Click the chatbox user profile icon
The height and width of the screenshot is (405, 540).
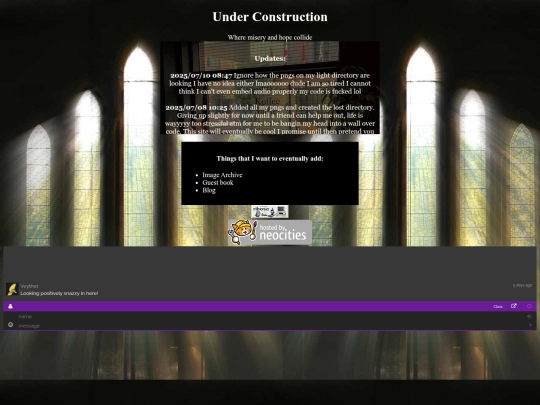[x=10, y=306]
